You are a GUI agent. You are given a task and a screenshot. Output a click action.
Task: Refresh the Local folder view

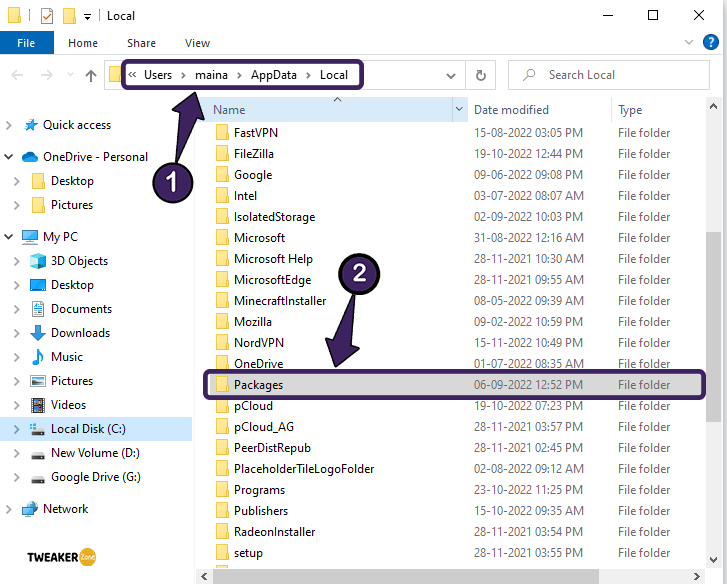tap(481, 75)
